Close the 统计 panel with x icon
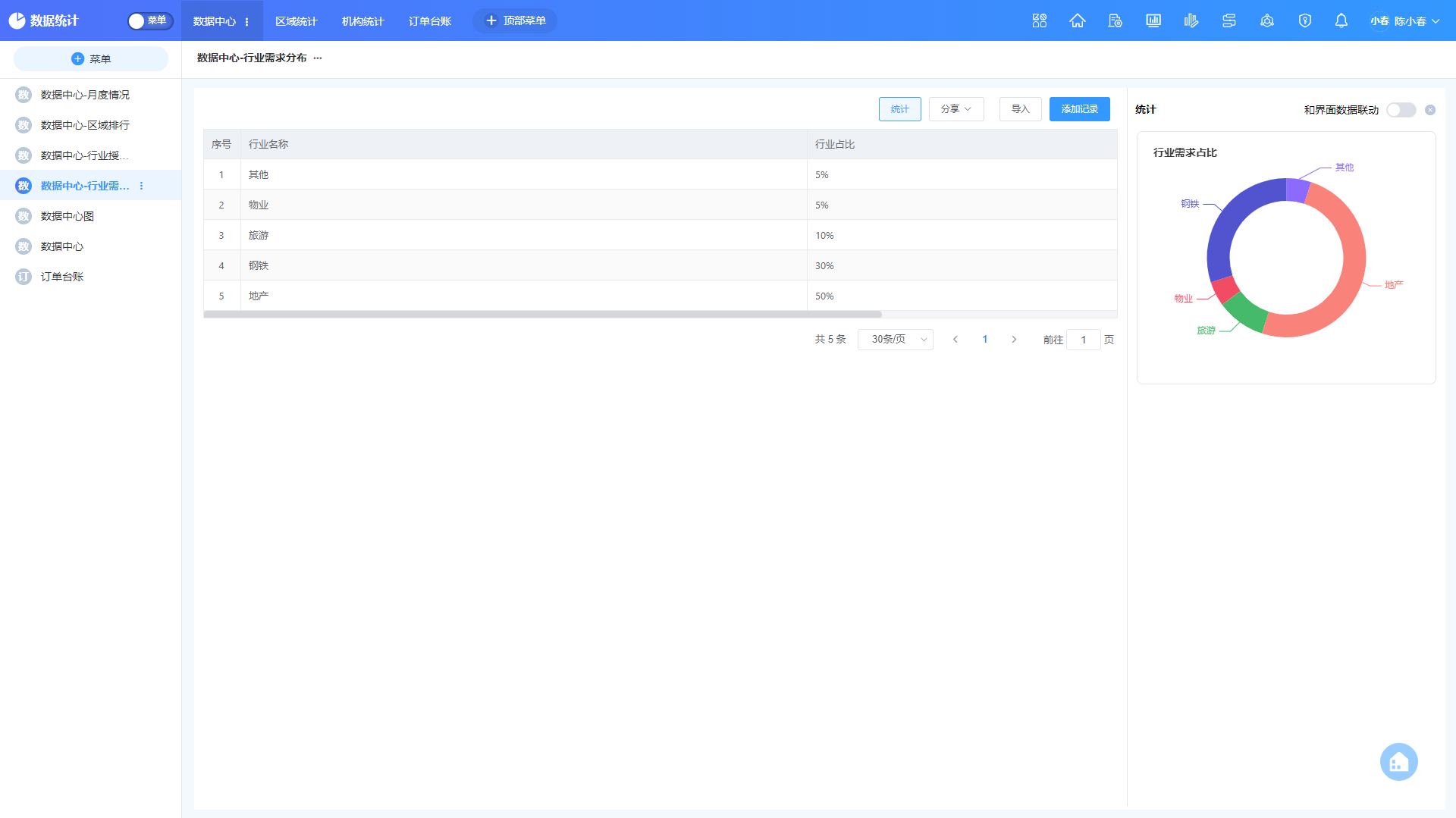This screenshot has width=1456, height=818. tap(1430, 110)
